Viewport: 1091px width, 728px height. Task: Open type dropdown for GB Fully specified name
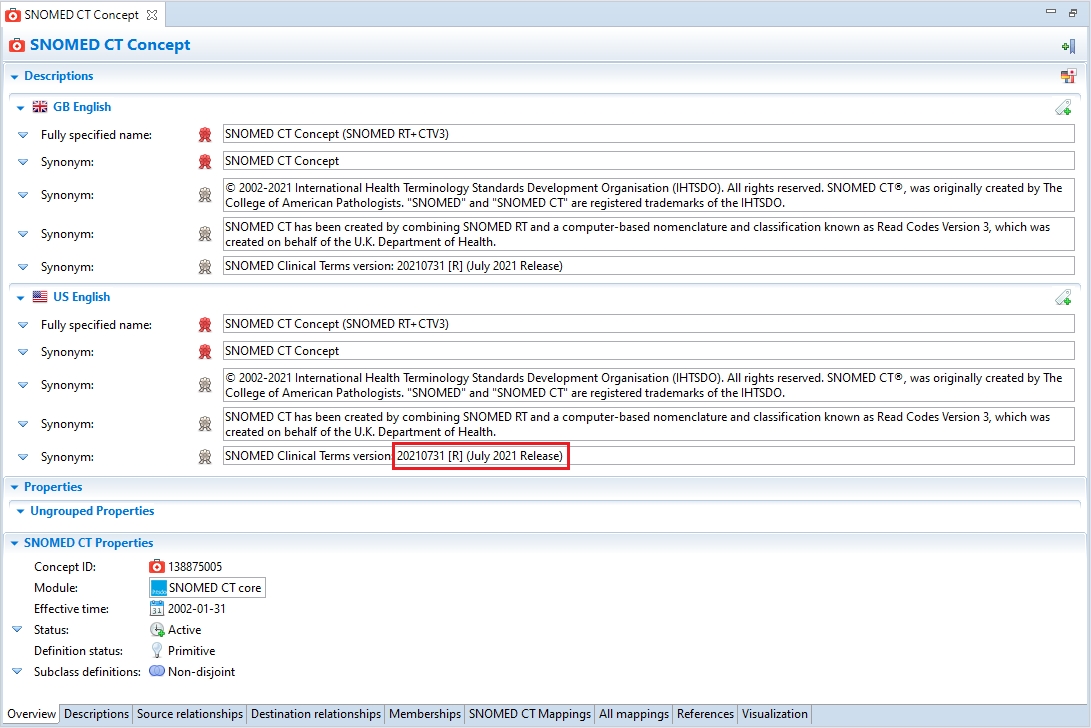click(x=23, y=135)
